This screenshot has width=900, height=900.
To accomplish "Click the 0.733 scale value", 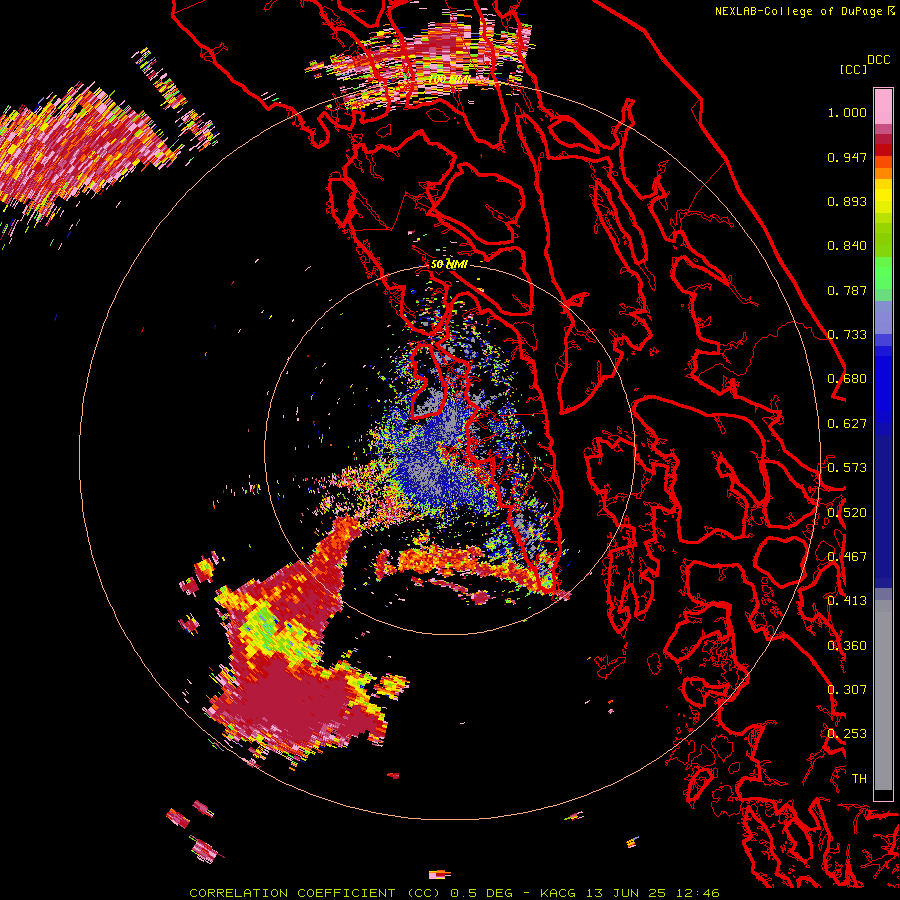I will point(847,335).
